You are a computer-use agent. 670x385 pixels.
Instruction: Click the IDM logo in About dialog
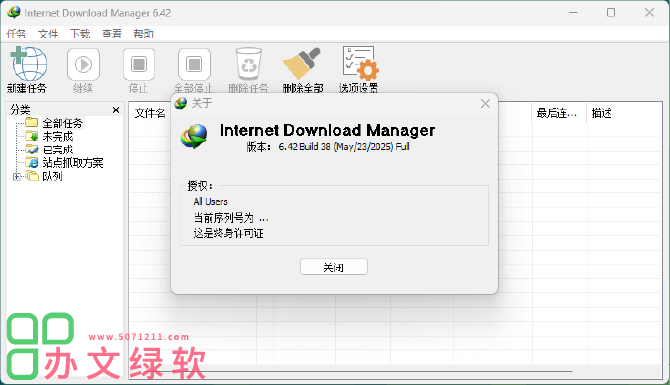click(194, 136)
